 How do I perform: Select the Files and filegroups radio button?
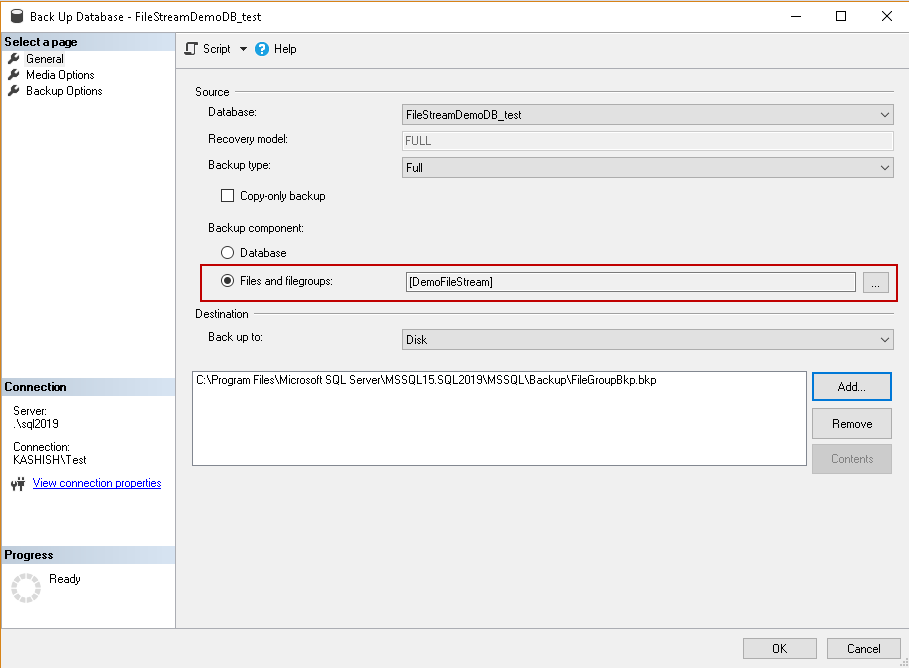(x=227, y=281)
